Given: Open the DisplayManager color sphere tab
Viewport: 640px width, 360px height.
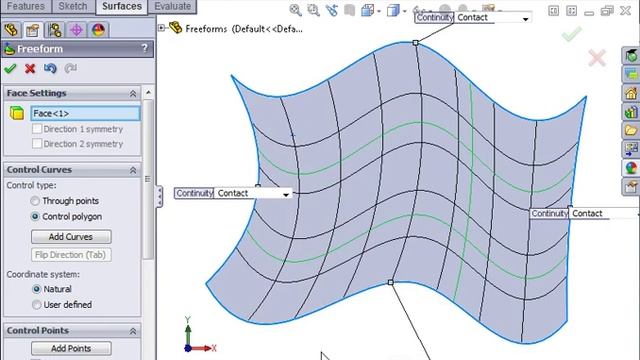Looking at the screenshot, I should [98, 30].
